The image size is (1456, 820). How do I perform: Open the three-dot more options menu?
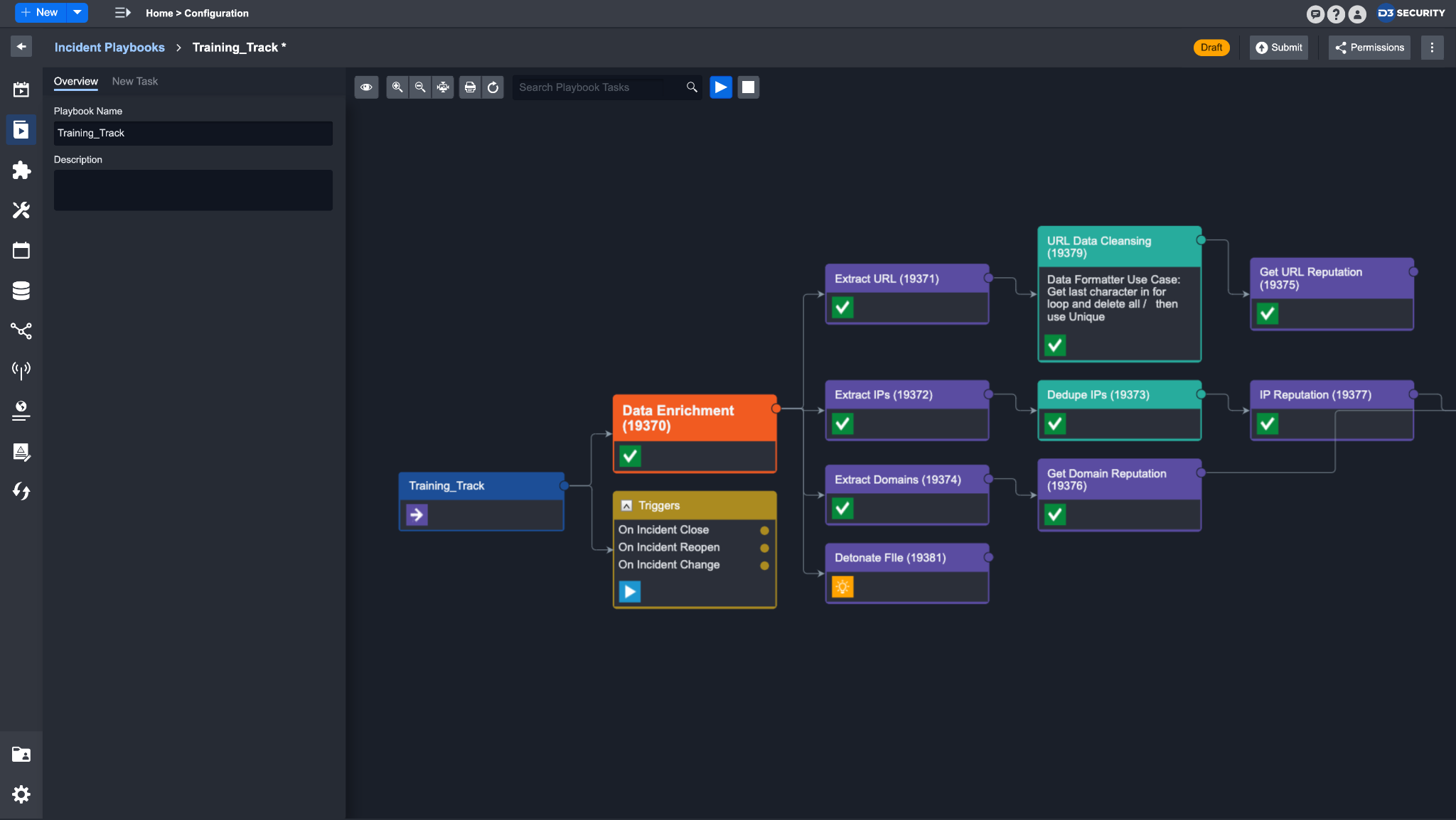click(x=1432, y=48)
